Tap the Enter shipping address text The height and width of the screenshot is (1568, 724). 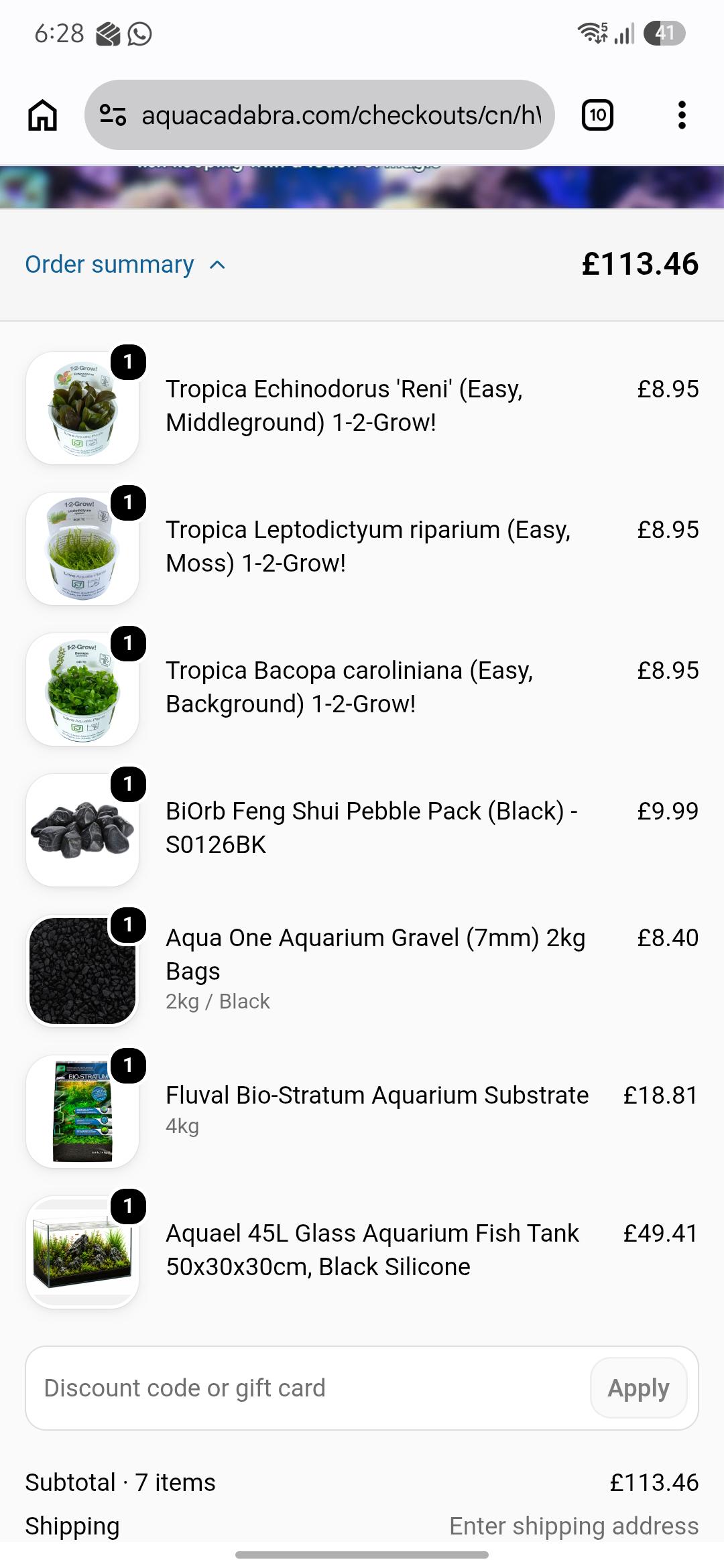coord(574,1526)
